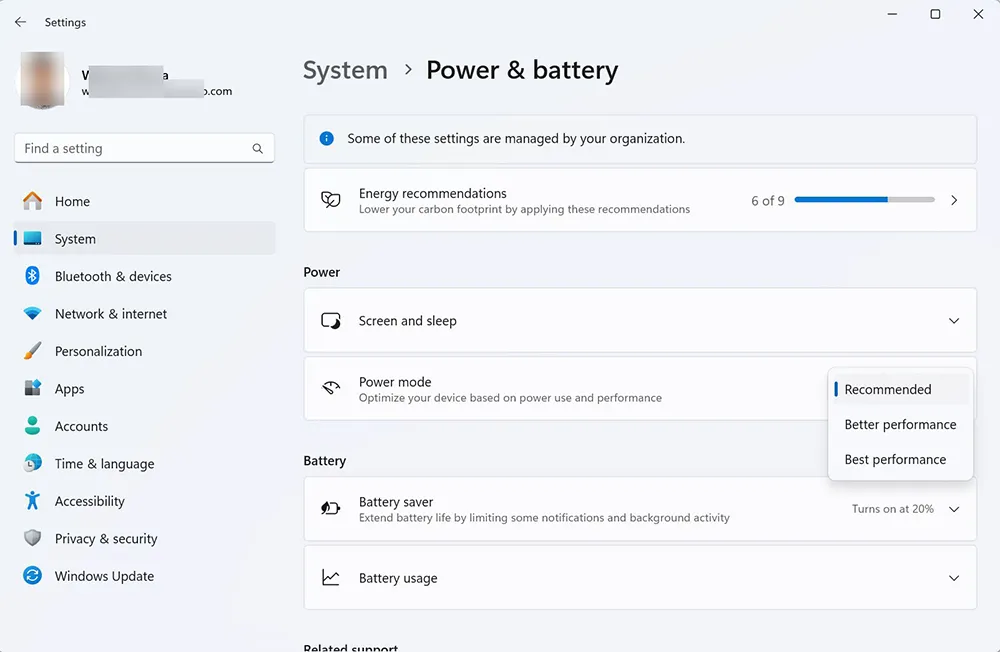Open Personalization settings
This screenshot has width=1000, height=652.
100,351
